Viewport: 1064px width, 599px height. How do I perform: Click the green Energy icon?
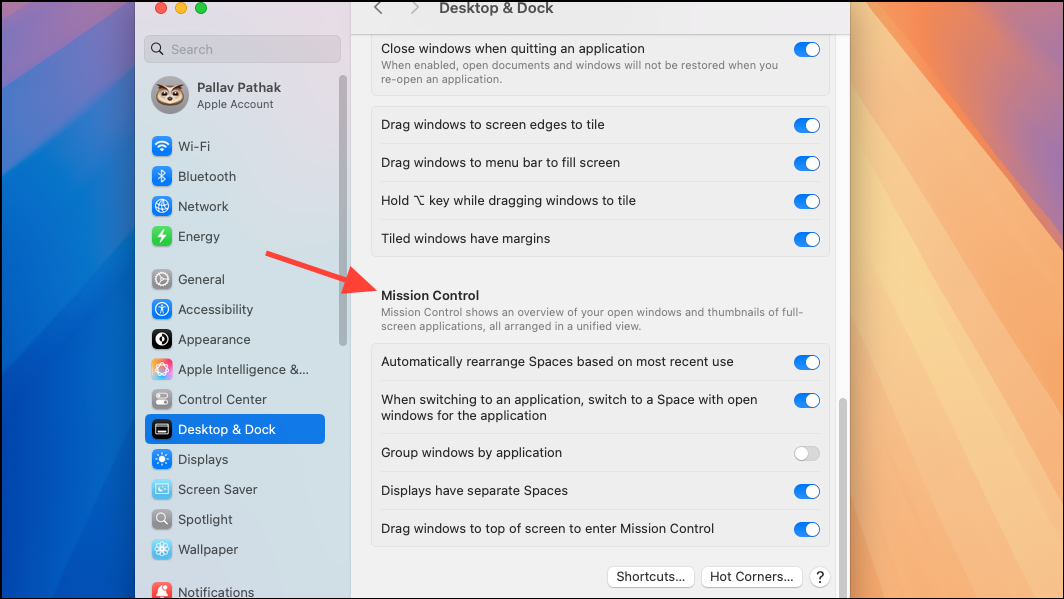[x=162, y=236]
